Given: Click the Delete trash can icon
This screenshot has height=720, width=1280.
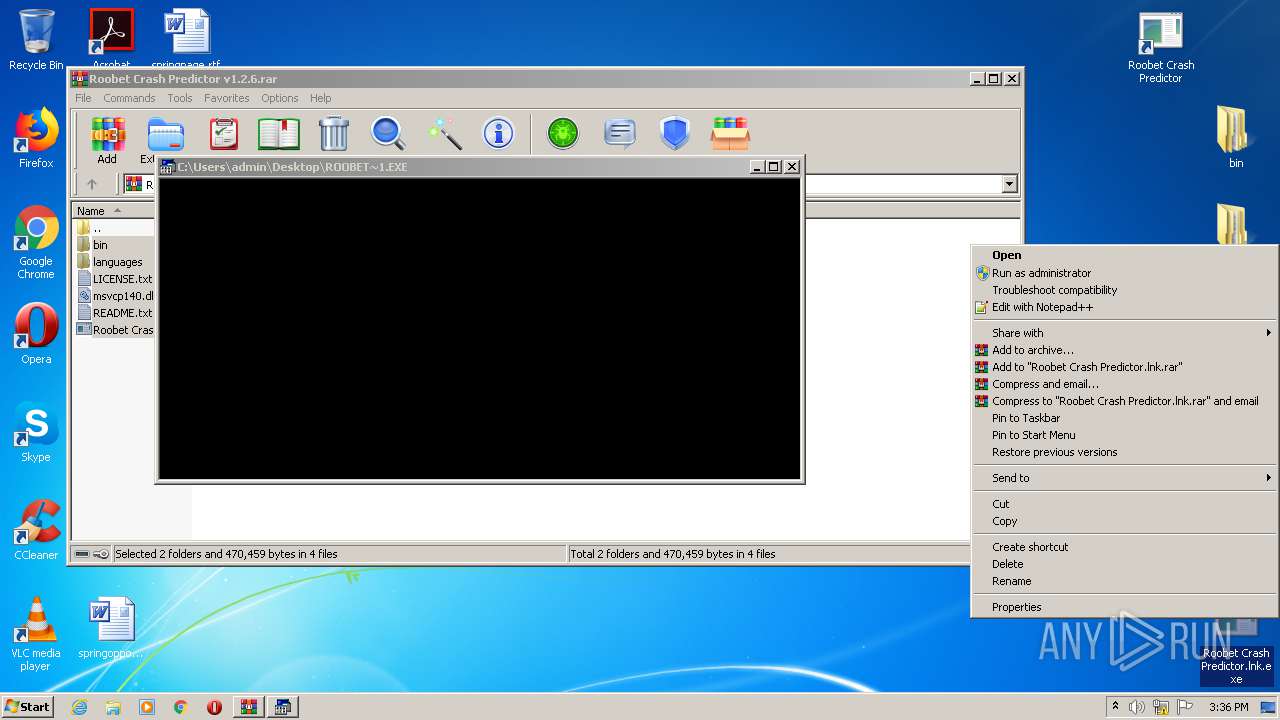Looking at the screenshot, I should [x=334, y=134].
